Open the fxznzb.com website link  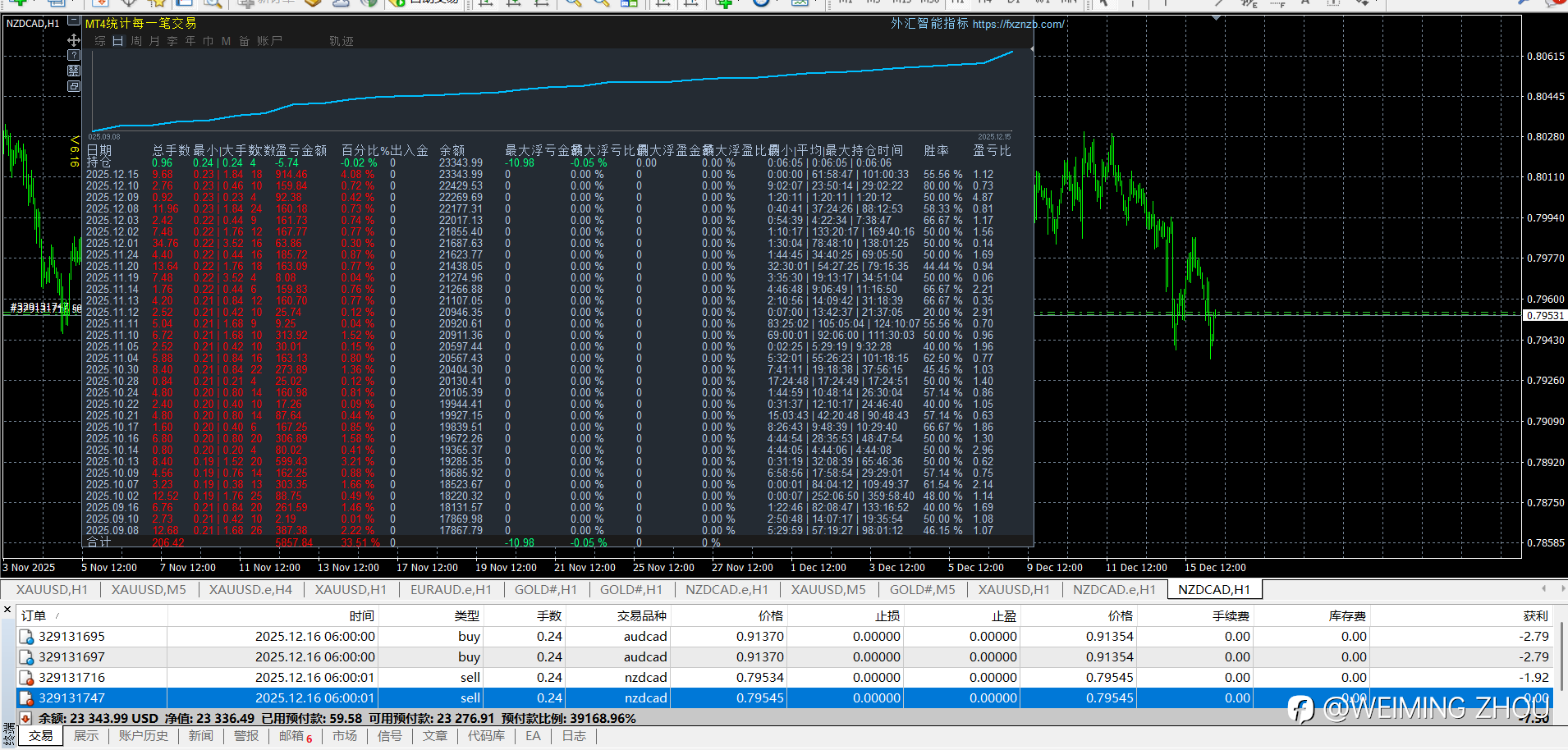coord(1018,25)
